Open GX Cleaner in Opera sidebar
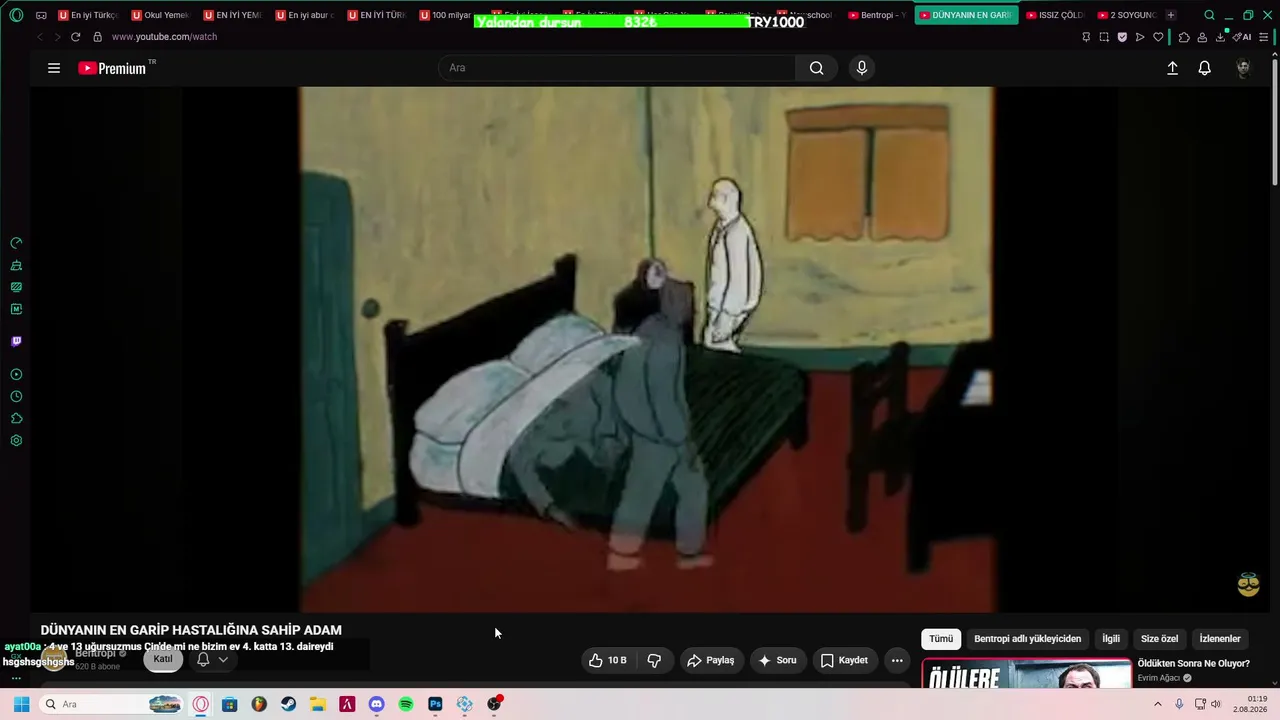 coord(16,265)
